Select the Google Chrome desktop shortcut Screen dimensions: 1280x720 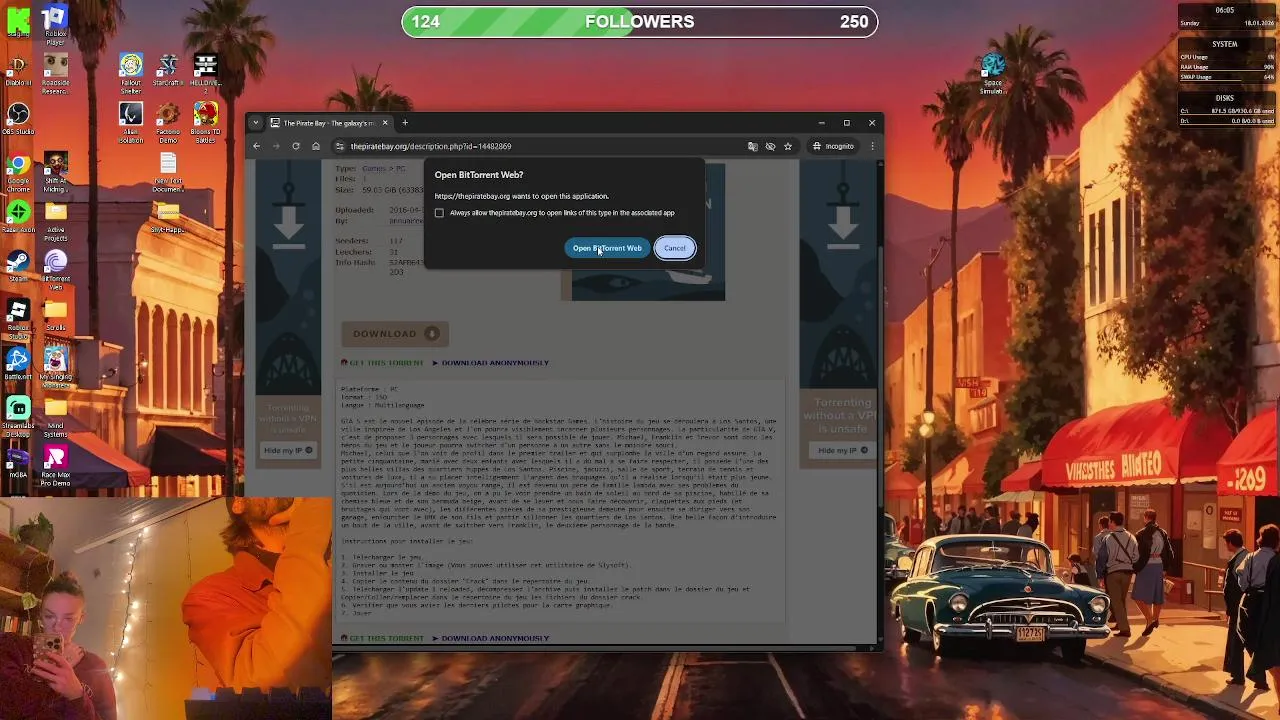18,172
